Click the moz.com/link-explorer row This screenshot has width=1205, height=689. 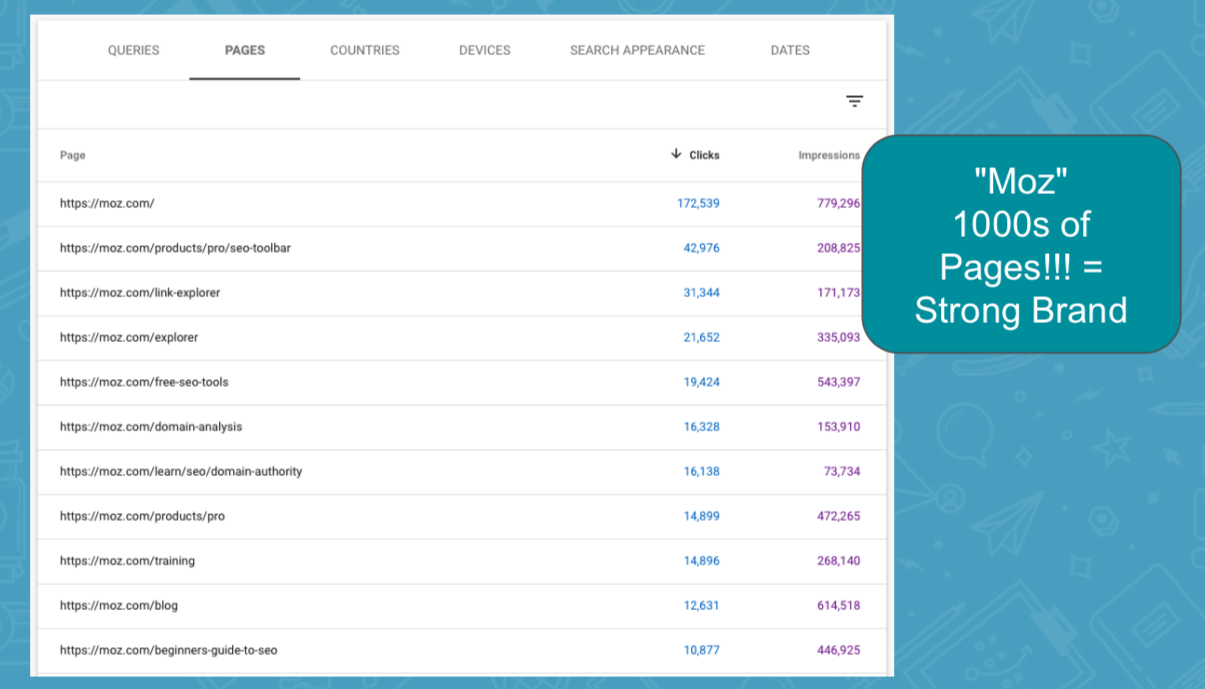pos(140,293)
